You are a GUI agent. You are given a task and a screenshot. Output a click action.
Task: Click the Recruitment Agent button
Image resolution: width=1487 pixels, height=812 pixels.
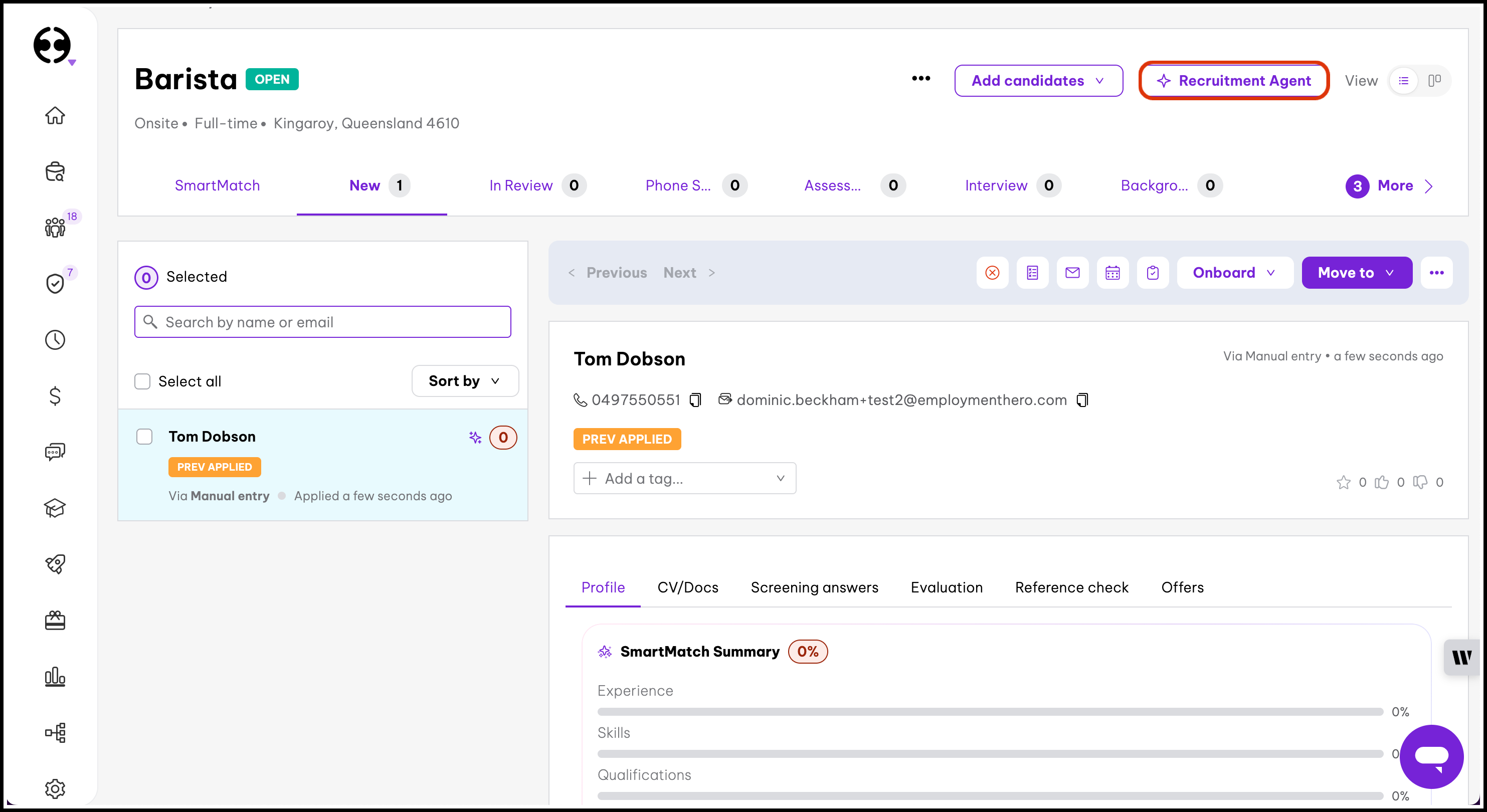tap(1234, 81)
